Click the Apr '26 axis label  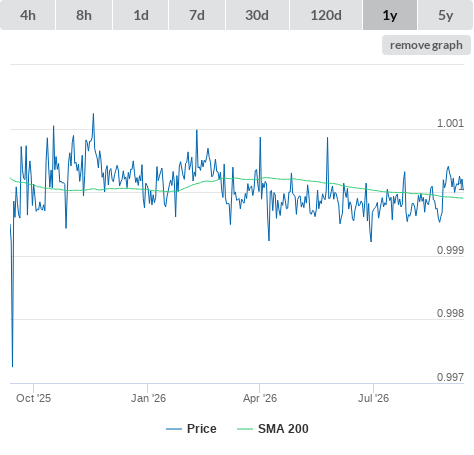click(260, 398)
